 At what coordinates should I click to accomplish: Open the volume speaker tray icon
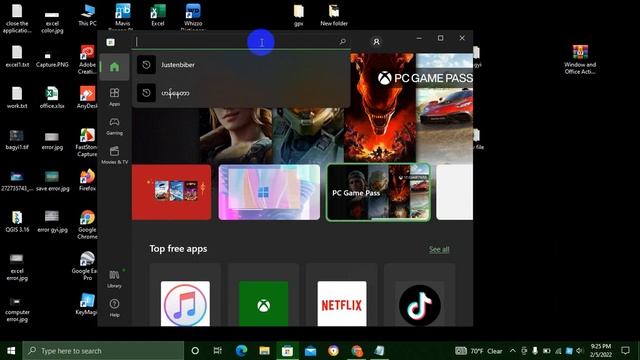[x=580, y=351]
